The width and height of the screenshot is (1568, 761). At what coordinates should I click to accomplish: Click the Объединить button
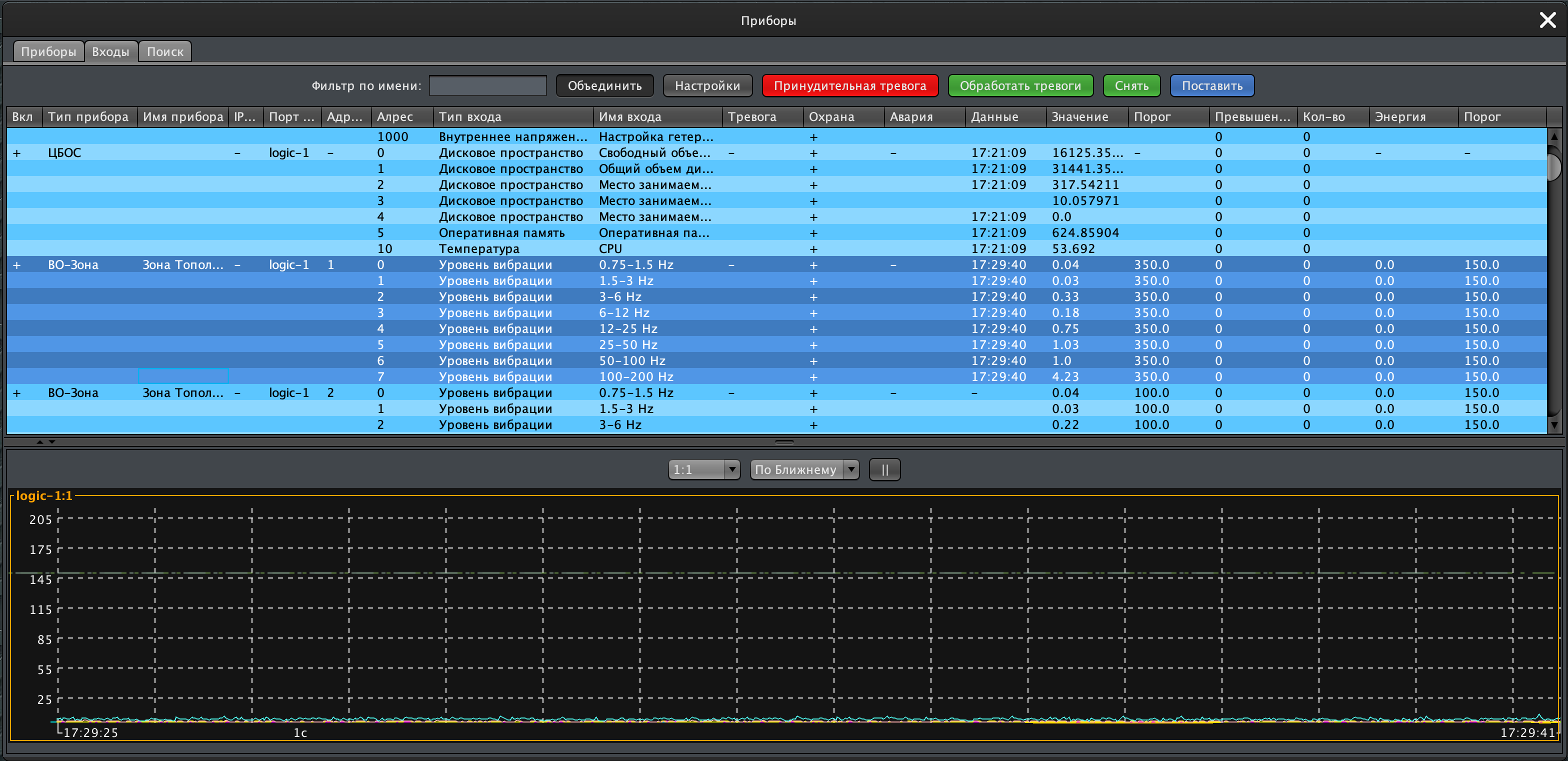tap(604, 86)
